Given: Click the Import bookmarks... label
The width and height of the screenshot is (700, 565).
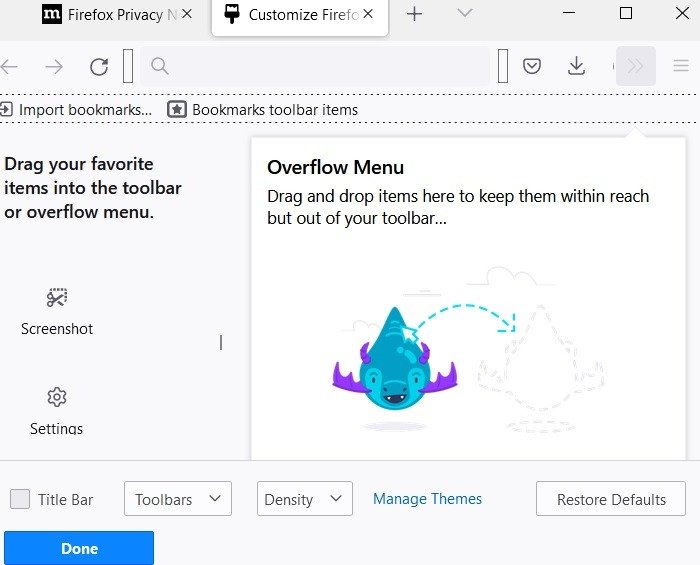Looking at the screenshot, I should [x=85, y=110].
